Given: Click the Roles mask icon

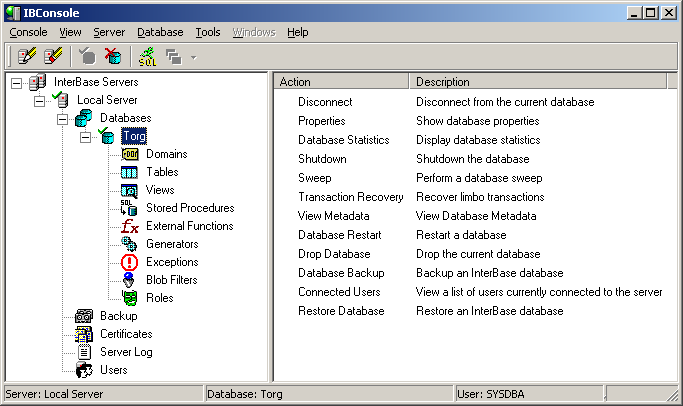Looking at the screenshot, I should pyautogui.click(x=130, y=298).
